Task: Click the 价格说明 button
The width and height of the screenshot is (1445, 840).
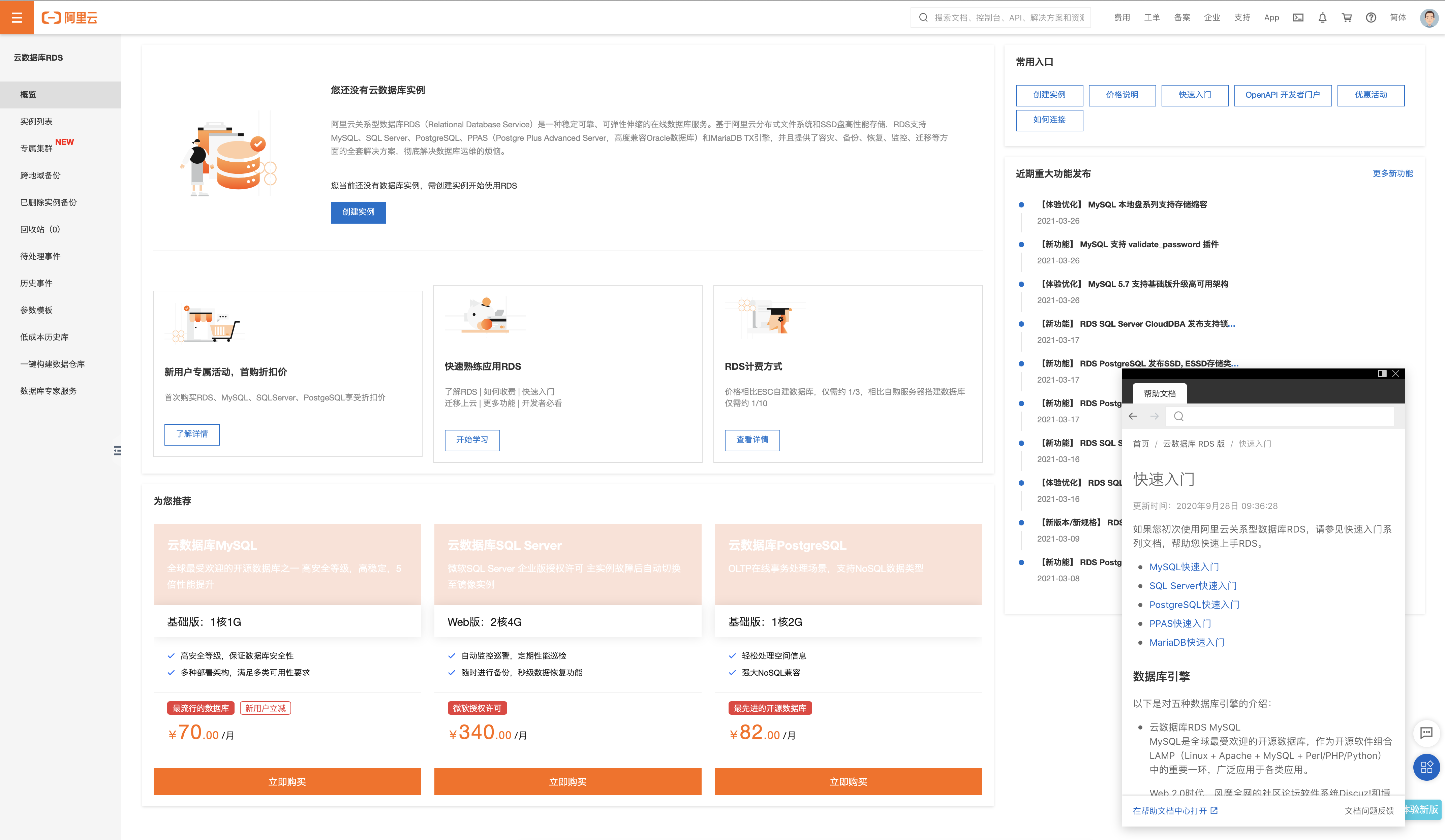Action: [x=1122, y=95]
